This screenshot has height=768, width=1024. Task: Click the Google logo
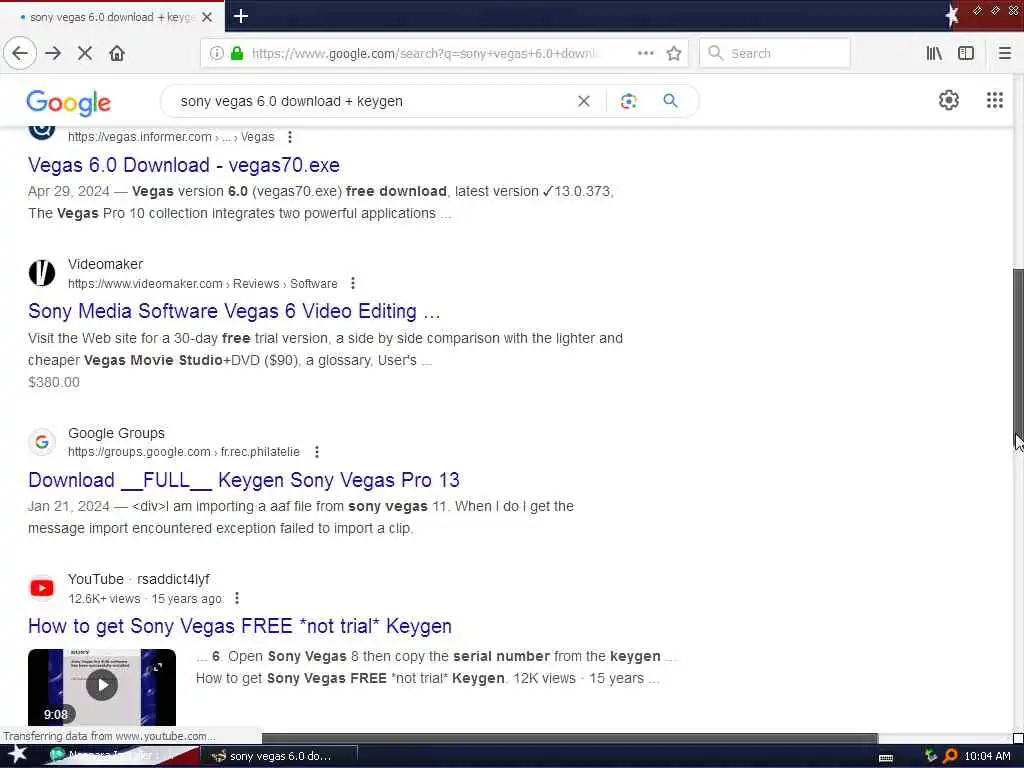[69, 103]
